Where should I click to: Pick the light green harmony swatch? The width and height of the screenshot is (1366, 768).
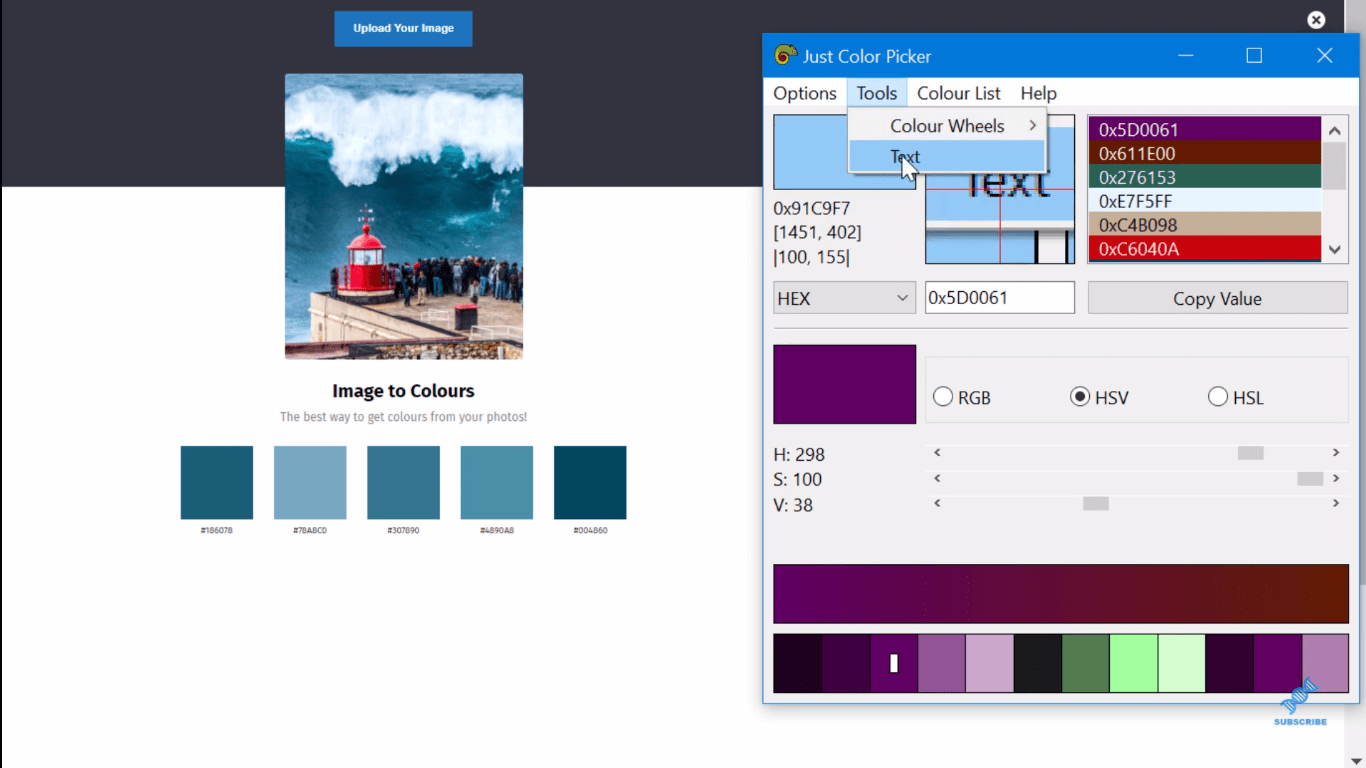pyautogui.click(x=1134, y=663)
